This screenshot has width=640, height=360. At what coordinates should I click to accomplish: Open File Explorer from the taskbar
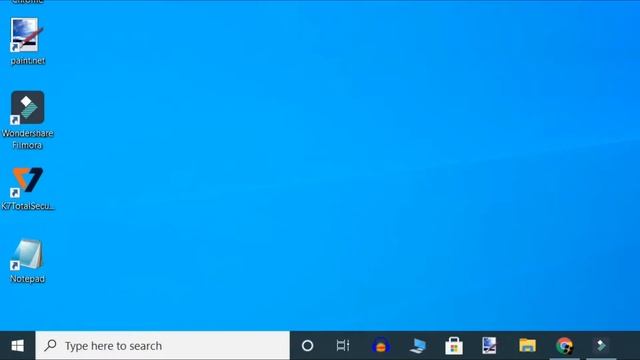click(527, 346)
